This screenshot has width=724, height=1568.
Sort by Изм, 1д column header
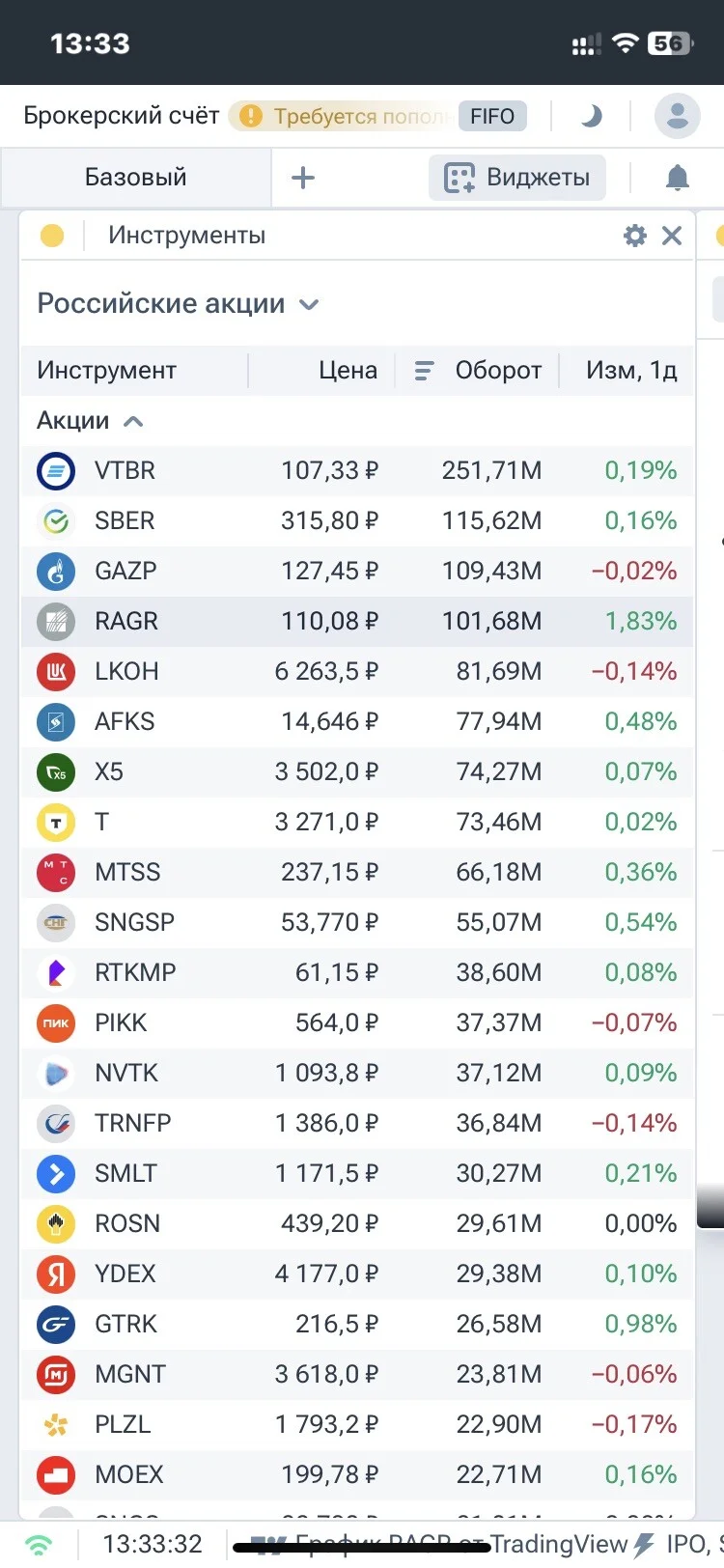(x=631, y=371)
